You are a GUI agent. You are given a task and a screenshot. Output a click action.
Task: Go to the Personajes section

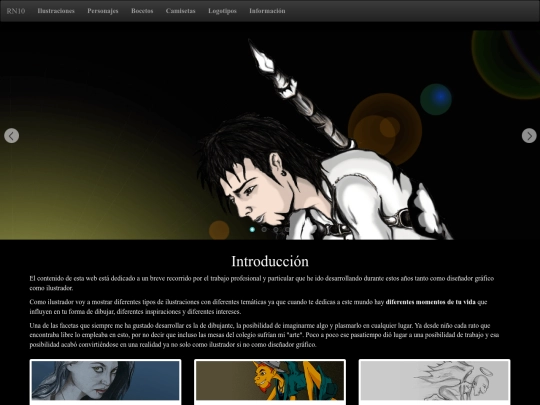pyautogui.click(x=103, y=11)
